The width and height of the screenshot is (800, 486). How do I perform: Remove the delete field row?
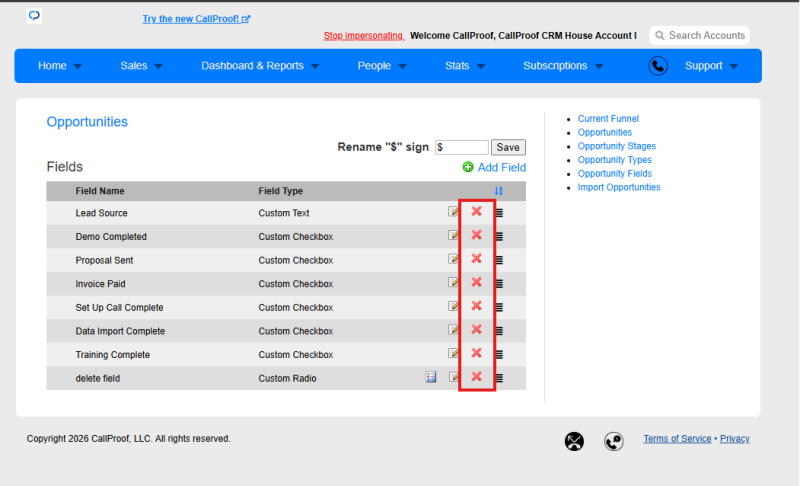(x=477, y=377)
